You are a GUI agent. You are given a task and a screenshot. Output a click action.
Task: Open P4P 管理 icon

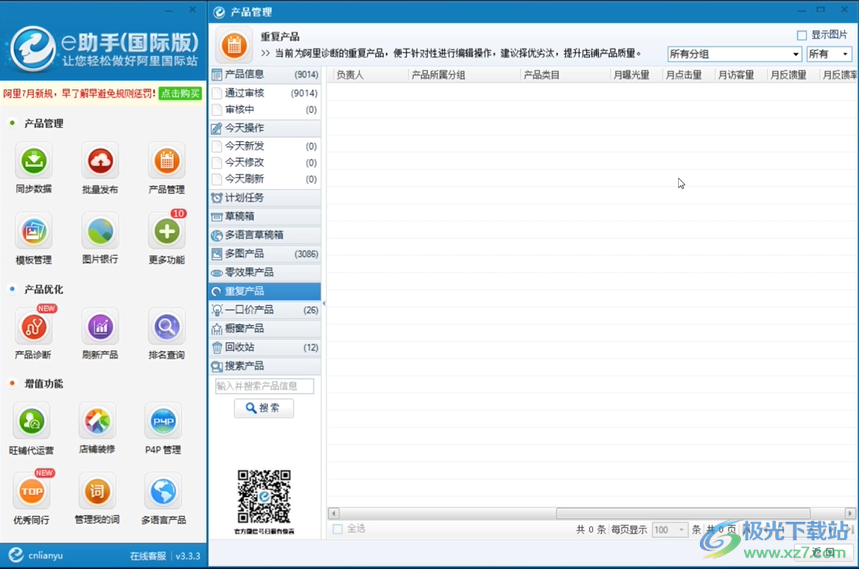coord(163,421)
